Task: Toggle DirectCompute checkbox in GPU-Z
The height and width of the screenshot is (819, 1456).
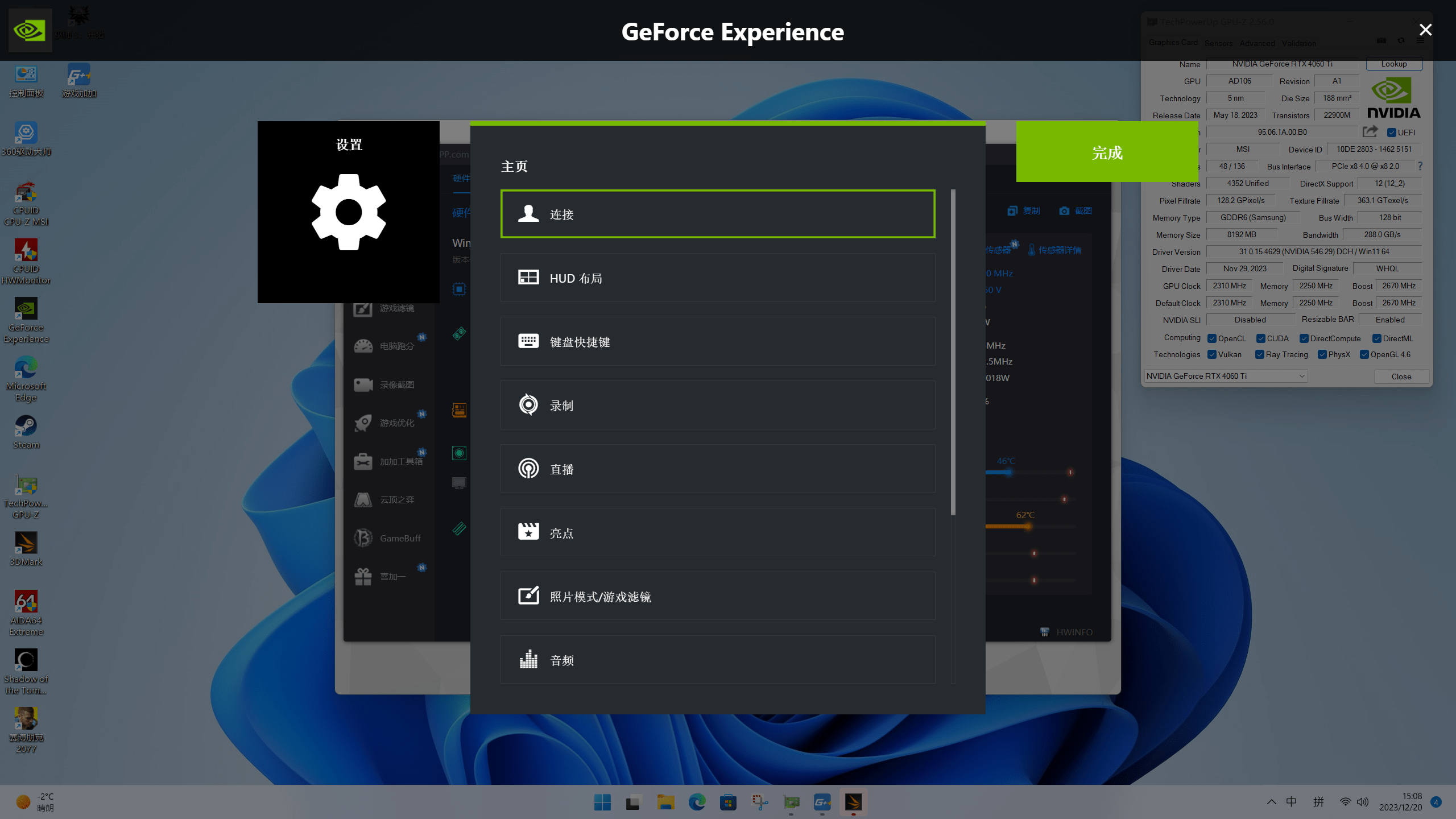Action: pyautogui.click(x=1304, y=338)
